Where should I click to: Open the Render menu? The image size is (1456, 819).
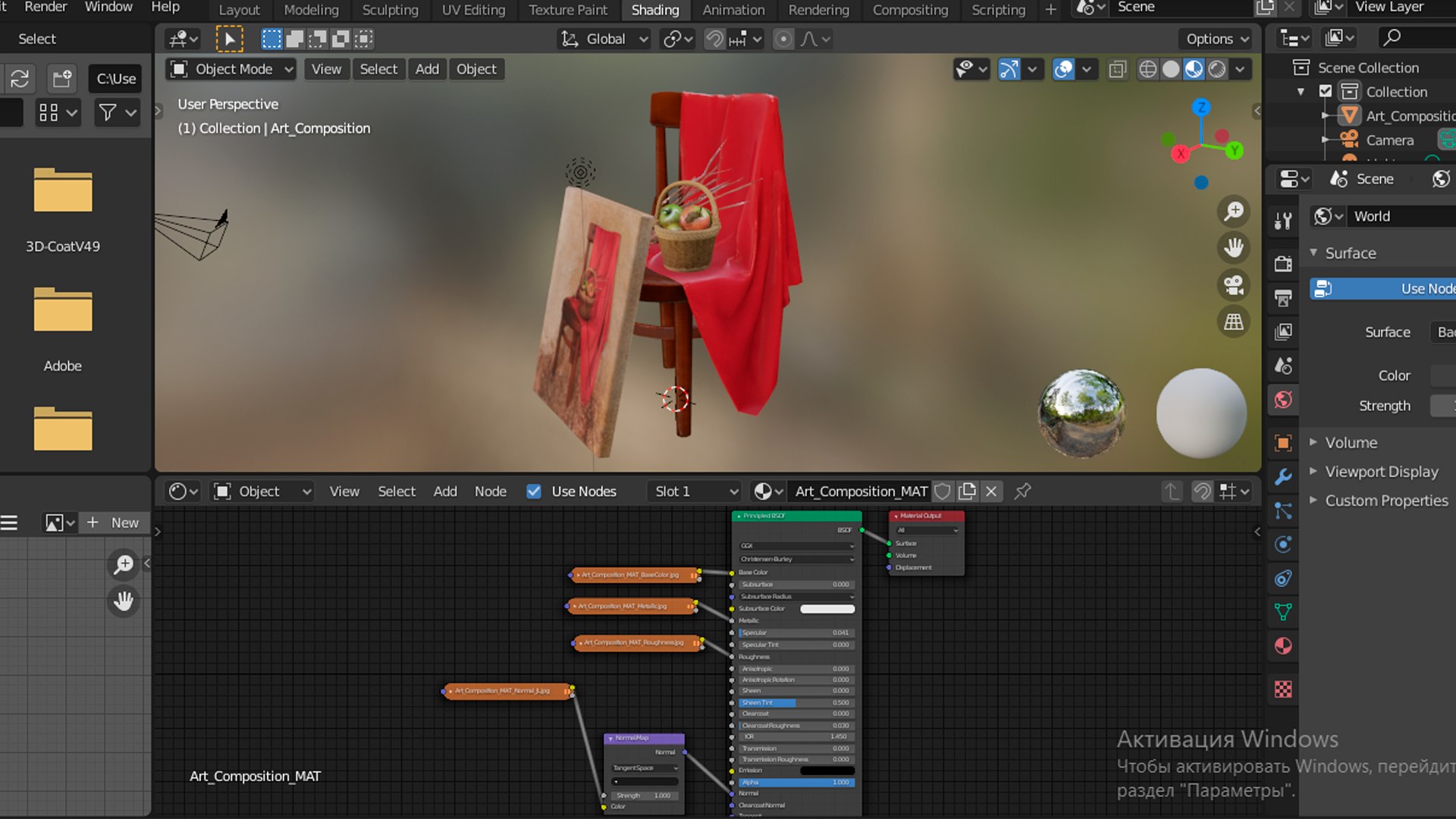45,7
